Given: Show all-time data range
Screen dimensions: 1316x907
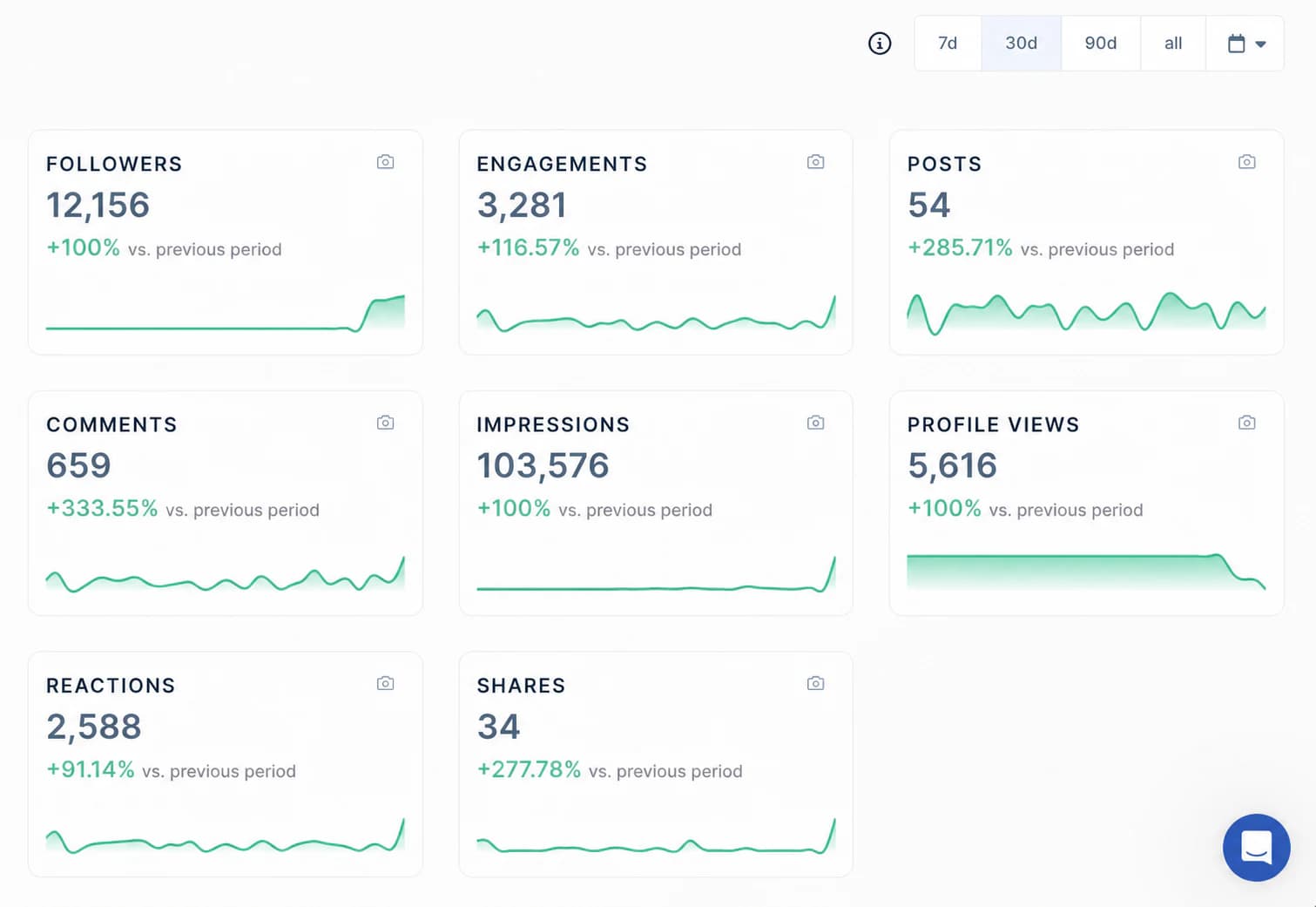Looking at the screenshot, I should click(x=1173, y=43).
